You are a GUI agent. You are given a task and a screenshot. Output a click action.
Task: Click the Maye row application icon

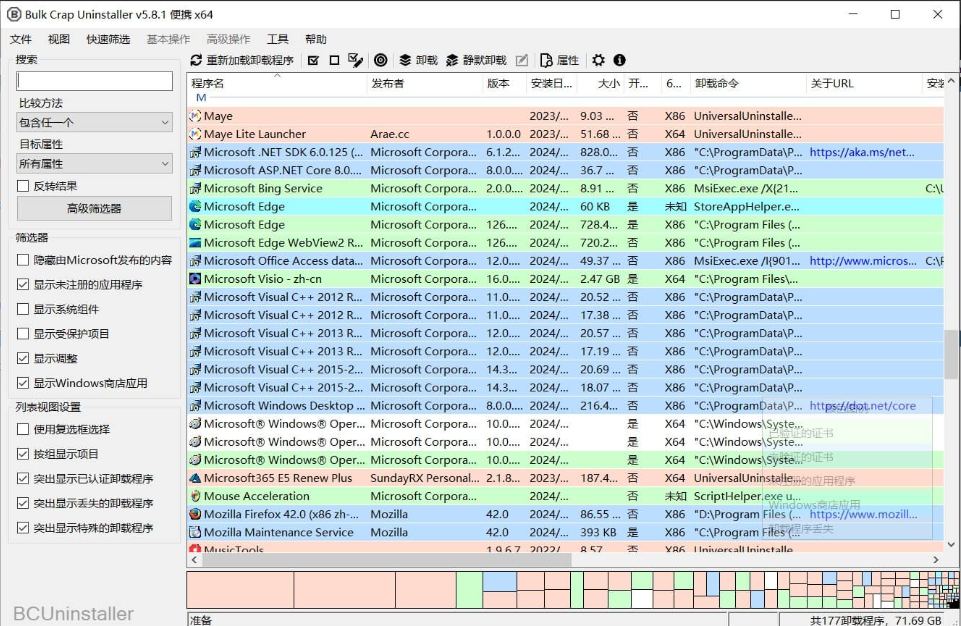[195, 116]
